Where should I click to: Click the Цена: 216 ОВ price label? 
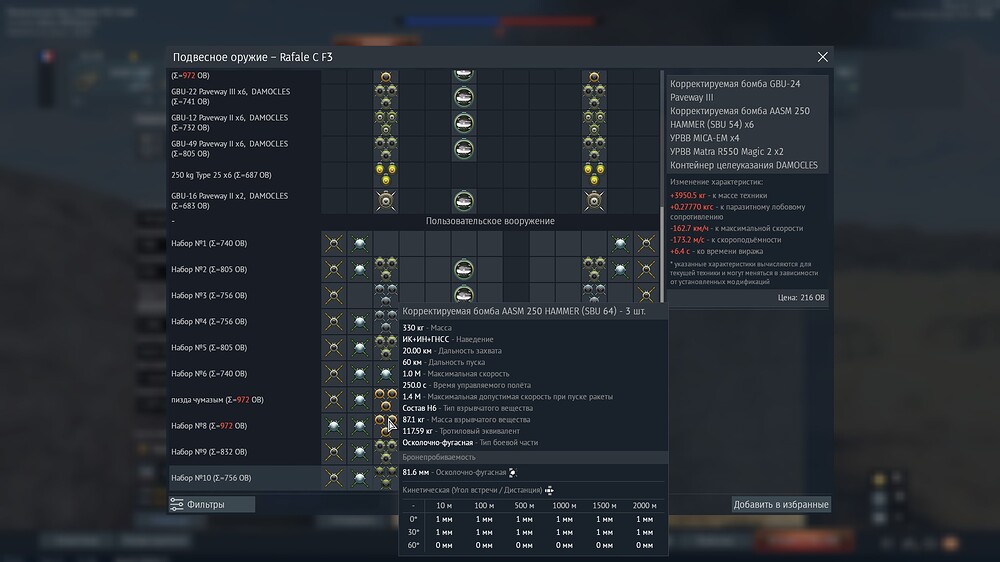[x=801, y=297]
